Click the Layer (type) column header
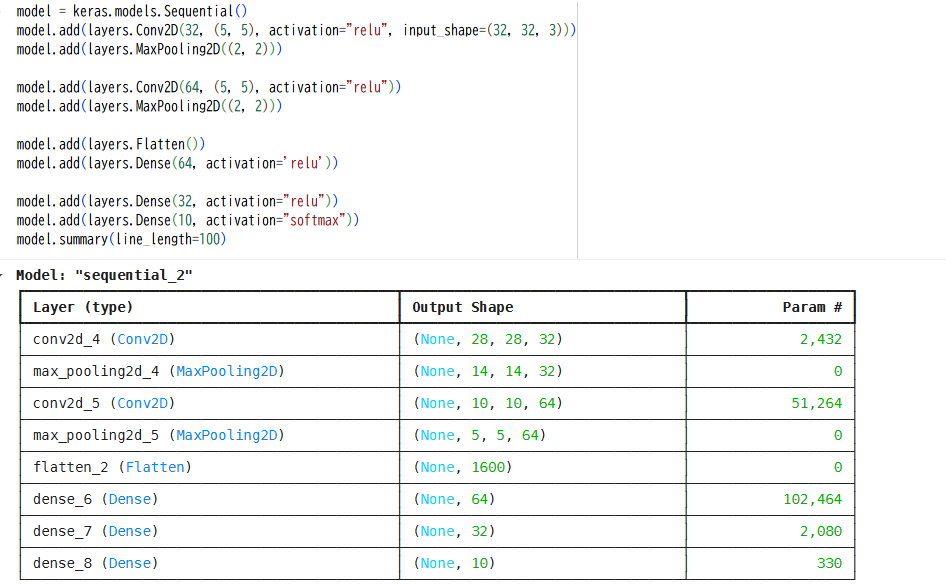 pos(83,307)
